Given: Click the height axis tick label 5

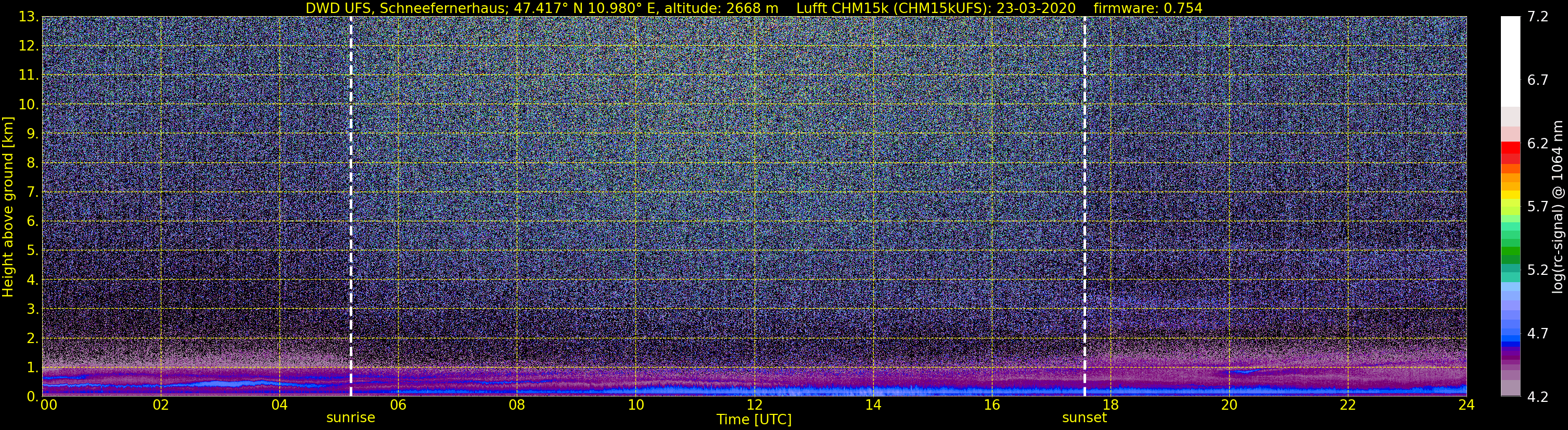Looking at the screenshot, I should coord(33,251).
